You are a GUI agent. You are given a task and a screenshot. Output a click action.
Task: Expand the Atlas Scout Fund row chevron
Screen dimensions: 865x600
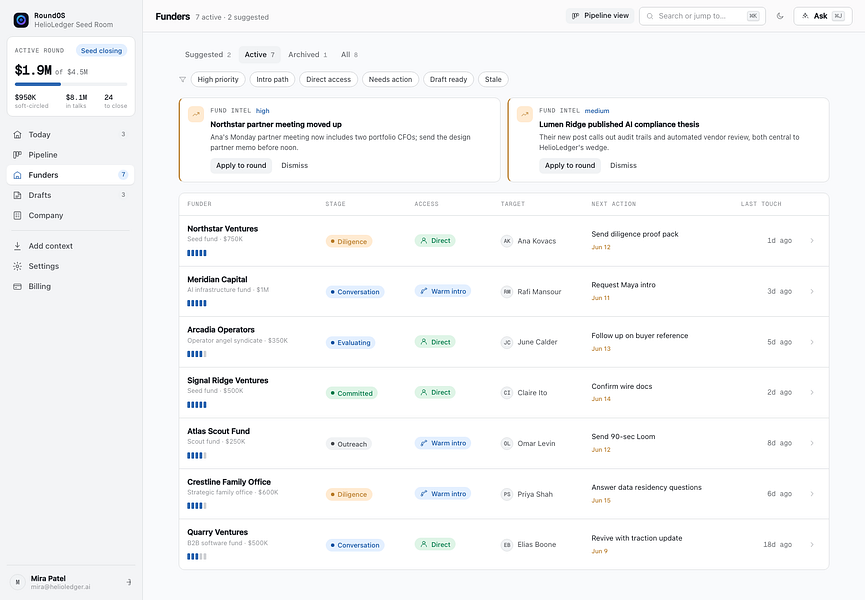click(812, 443)
